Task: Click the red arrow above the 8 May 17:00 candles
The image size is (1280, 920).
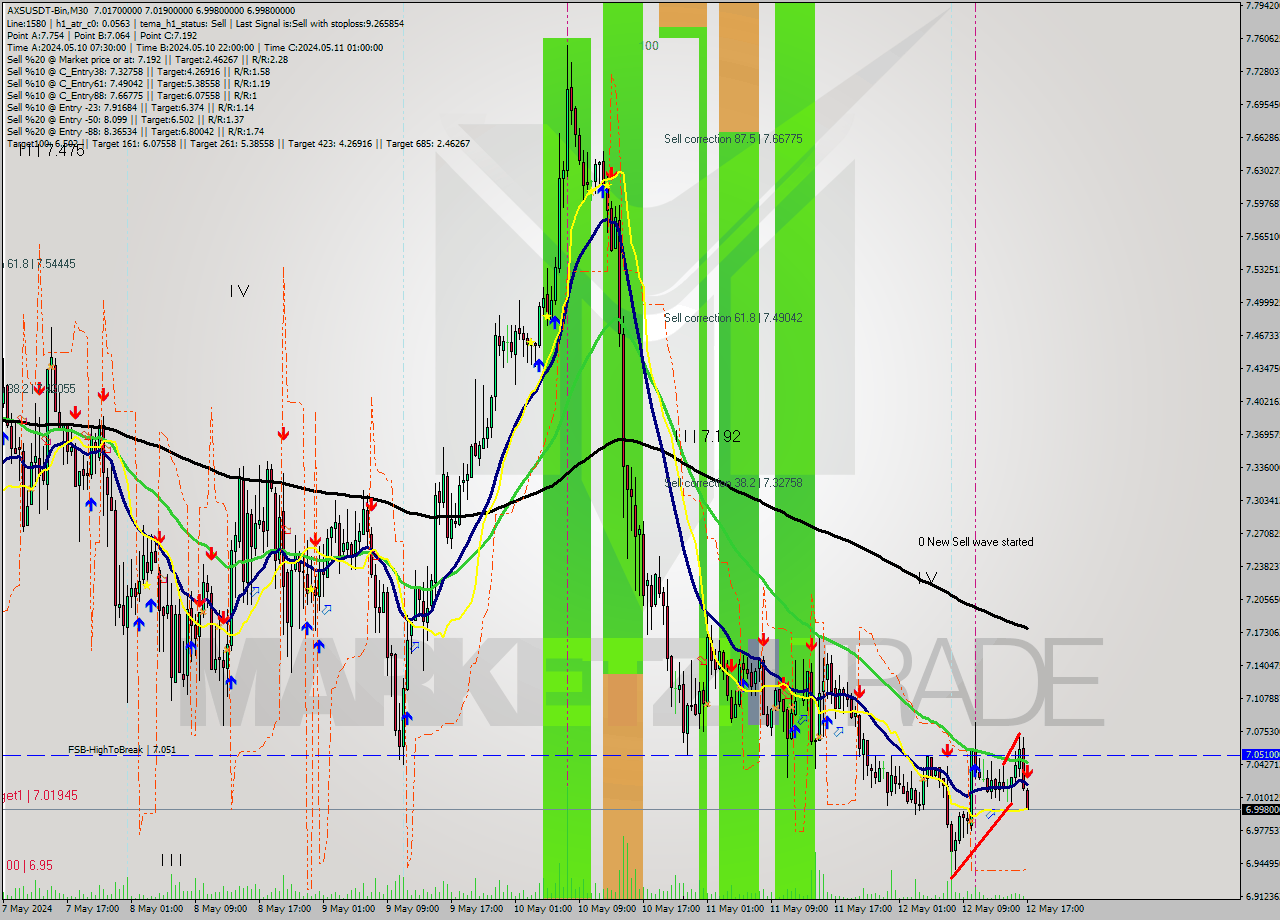Action: point(284,433)
